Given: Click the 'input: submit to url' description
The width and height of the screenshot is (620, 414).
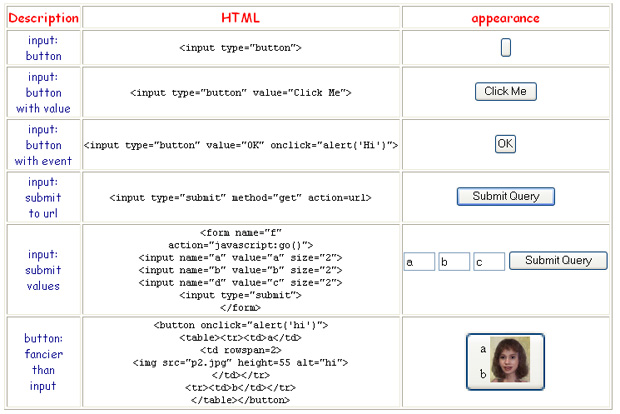Looking at the screenshot, I should pyautogui.click(x=43, y=197).
